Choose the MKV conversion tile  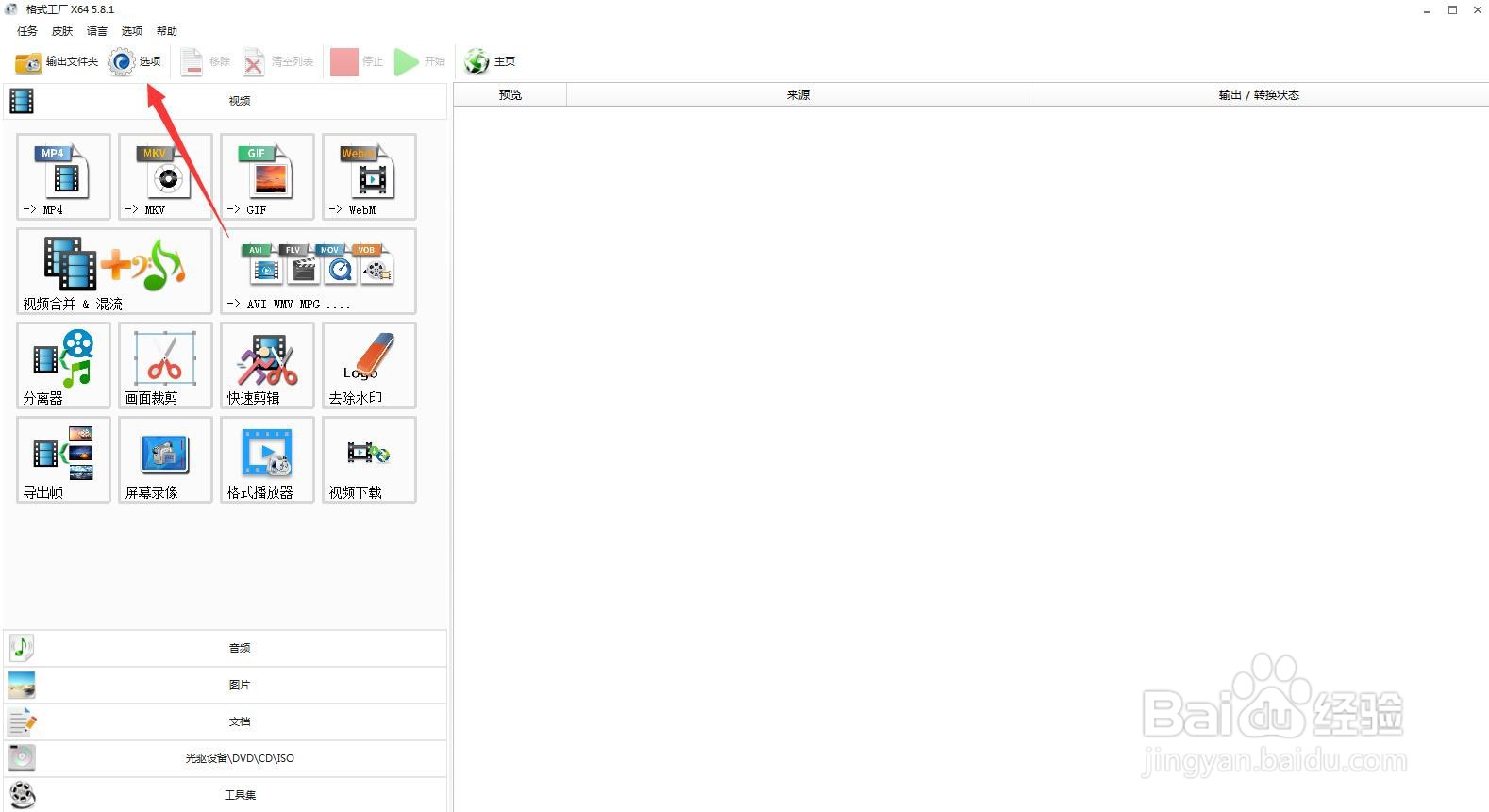click(x=165, y=176)
